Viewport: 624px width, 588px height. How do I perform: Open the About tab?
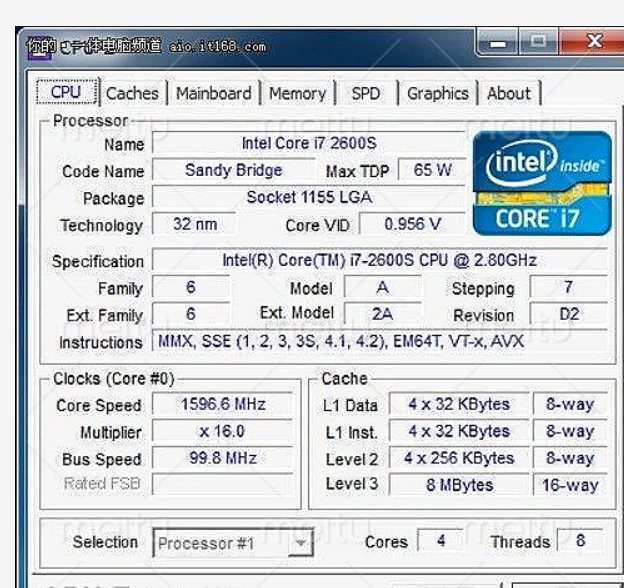[509, 93]
